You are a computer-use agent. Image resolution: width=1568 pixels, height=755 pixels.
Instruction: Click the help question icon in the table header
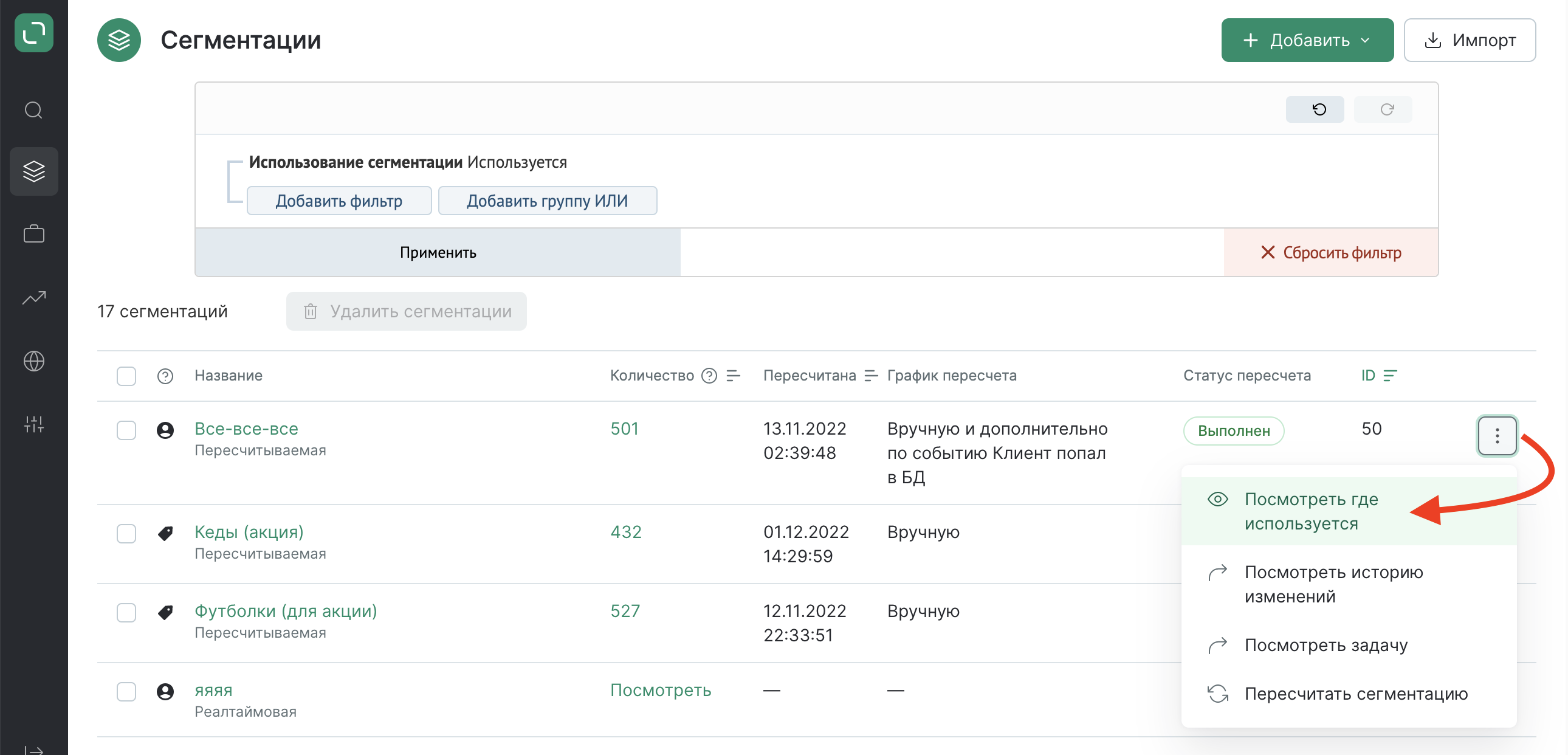(165, 376)
